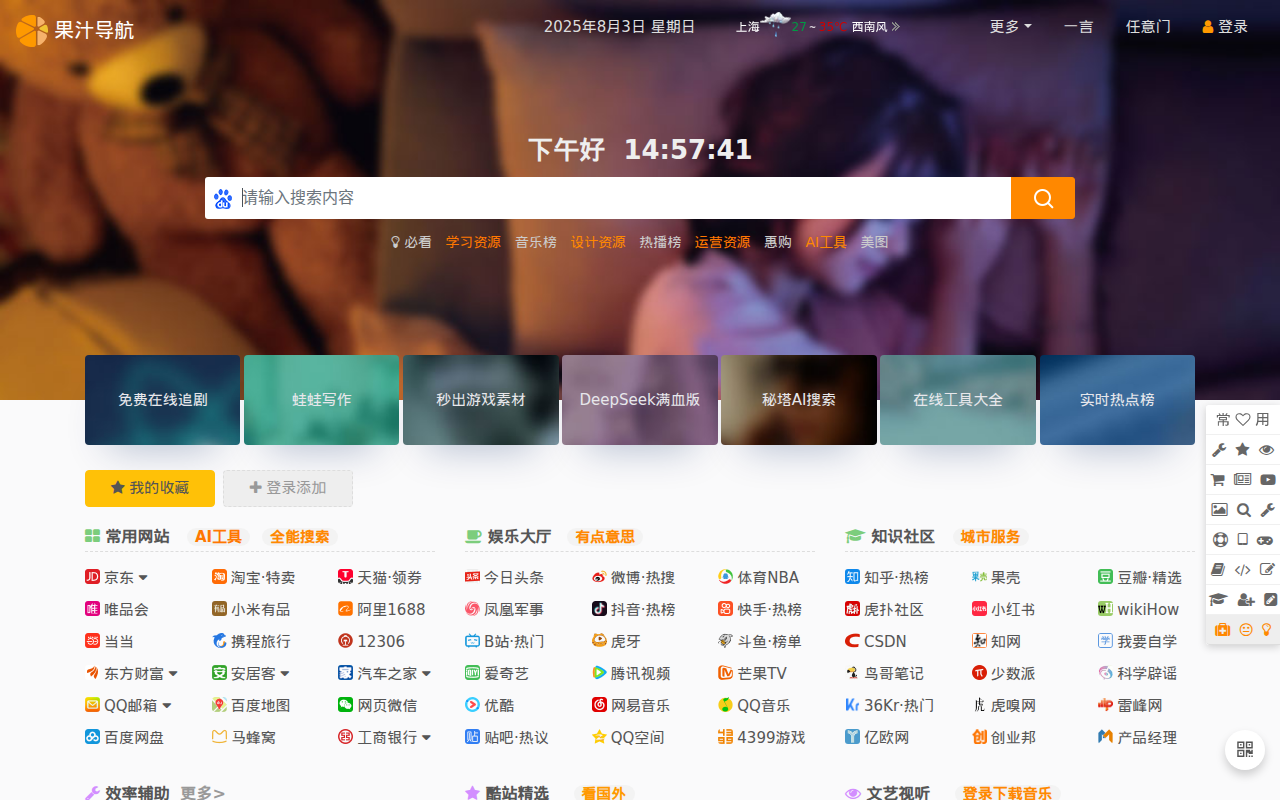The height and width of the screenshot is (800, 1280).
Task: Click the 我的收藏 yellow button
Action: (x=150, y=488)
